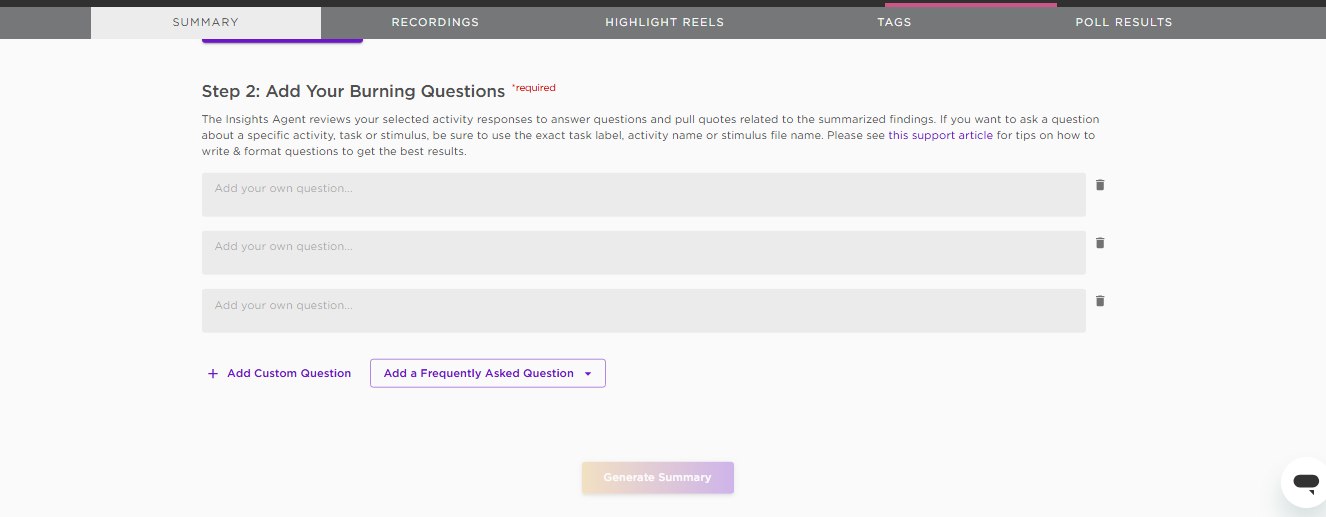
Task: Switch to the Recordings tab
Action: point(435,22)
